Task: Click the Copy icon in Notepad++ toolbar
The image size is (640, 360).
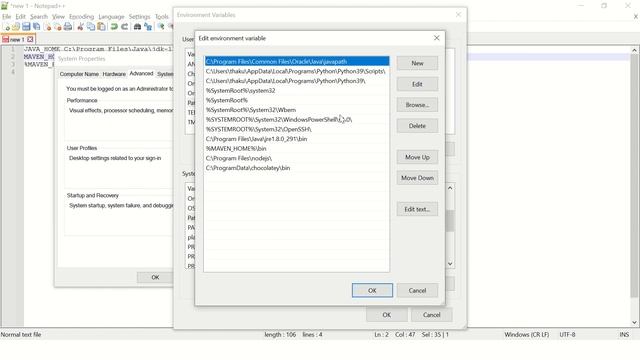Action: point(91,27)
